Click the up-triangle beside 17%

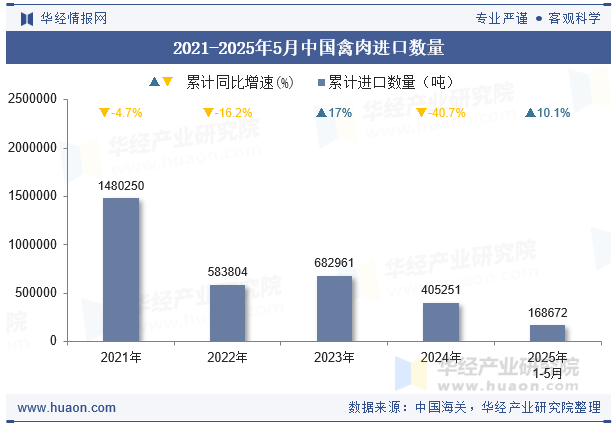pos(322,113)
